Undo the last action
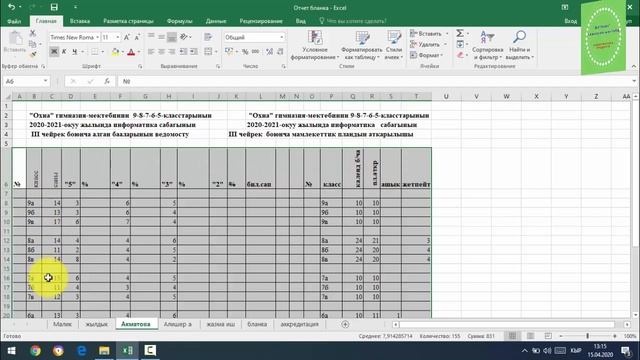 coord(12,7)
